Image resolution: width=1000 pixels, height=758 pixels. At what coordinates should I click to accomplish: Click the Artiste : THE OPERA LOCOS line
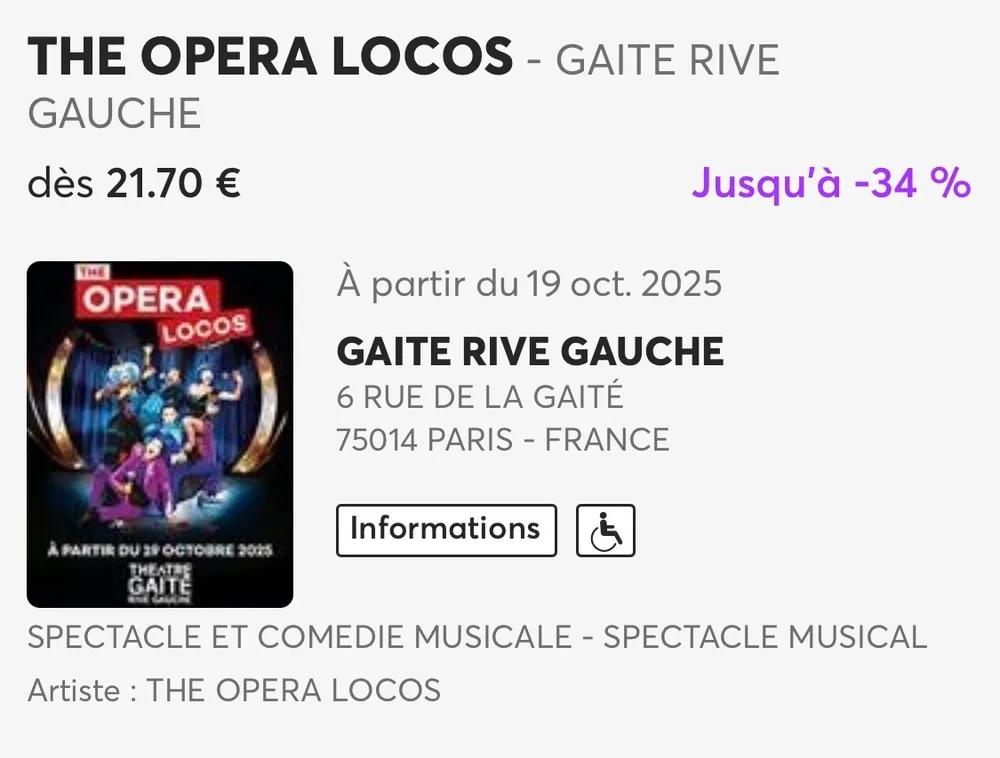[x=234, y=690]
